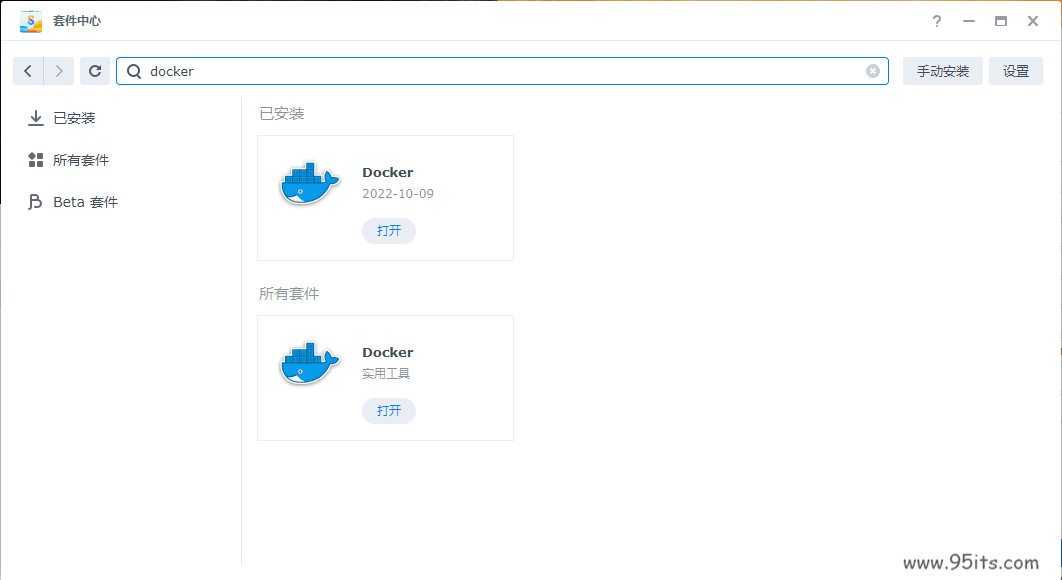
Task: Click the 已安装 download icon in sidebar
Action: pos(36,119)
